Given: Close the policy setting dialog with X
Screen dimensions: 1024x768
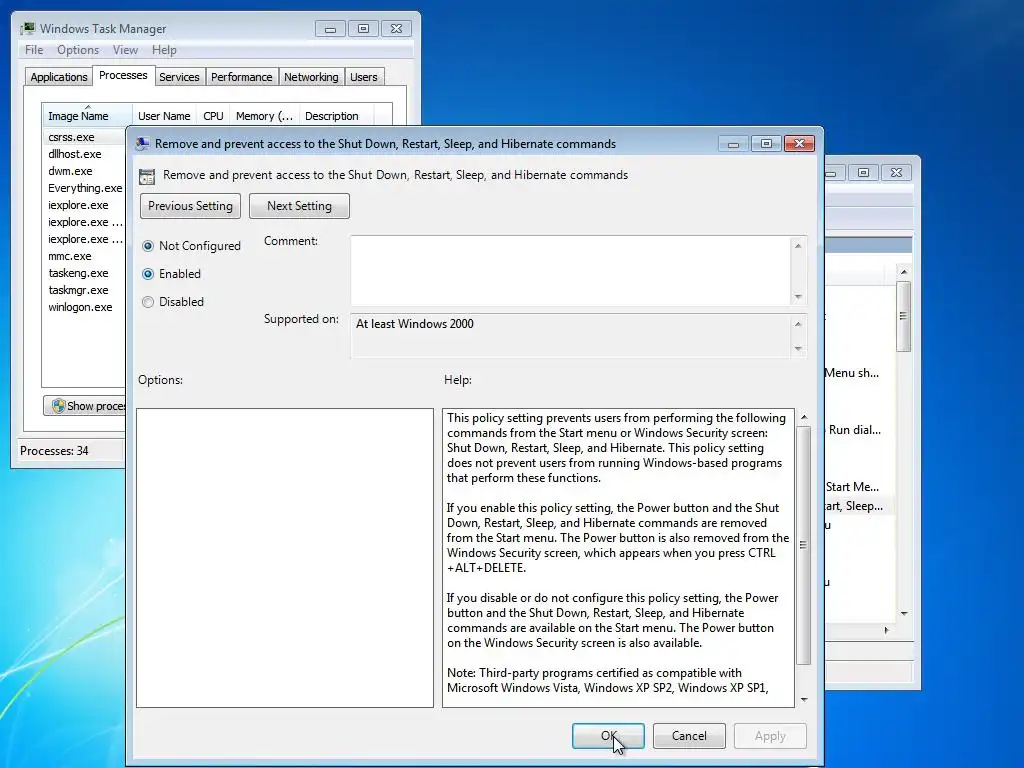Looking at the screenshot, I should [x=799, y=144].
